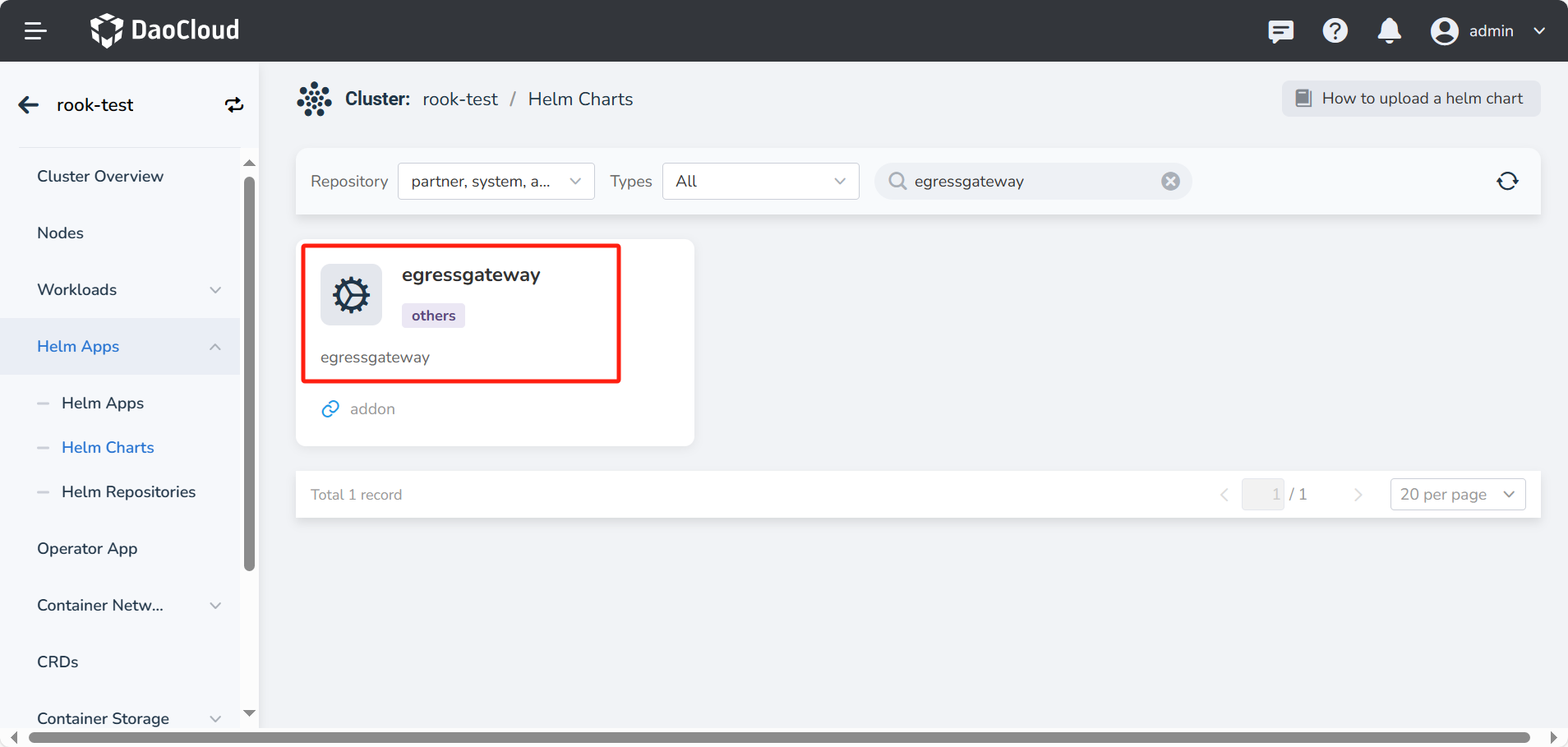Open the 20 per page dropdown
The height and width of the screenshot is (747, 1568).
(x=1456, y=494)
